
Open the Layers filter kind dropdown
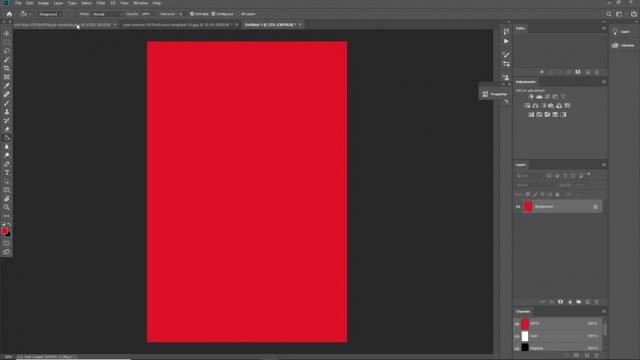[x=529, y=176]
